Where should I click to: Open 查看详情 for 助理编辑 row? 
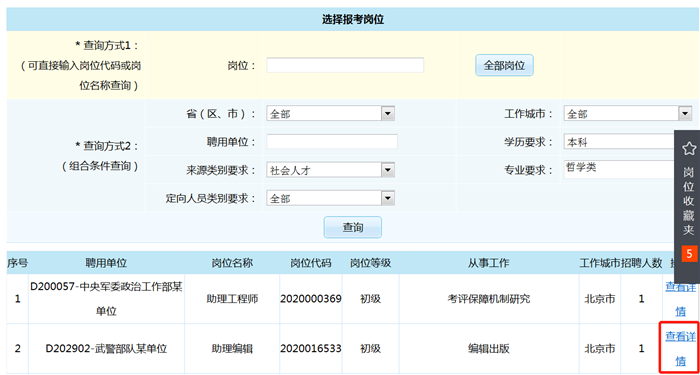tap(681, 348)
